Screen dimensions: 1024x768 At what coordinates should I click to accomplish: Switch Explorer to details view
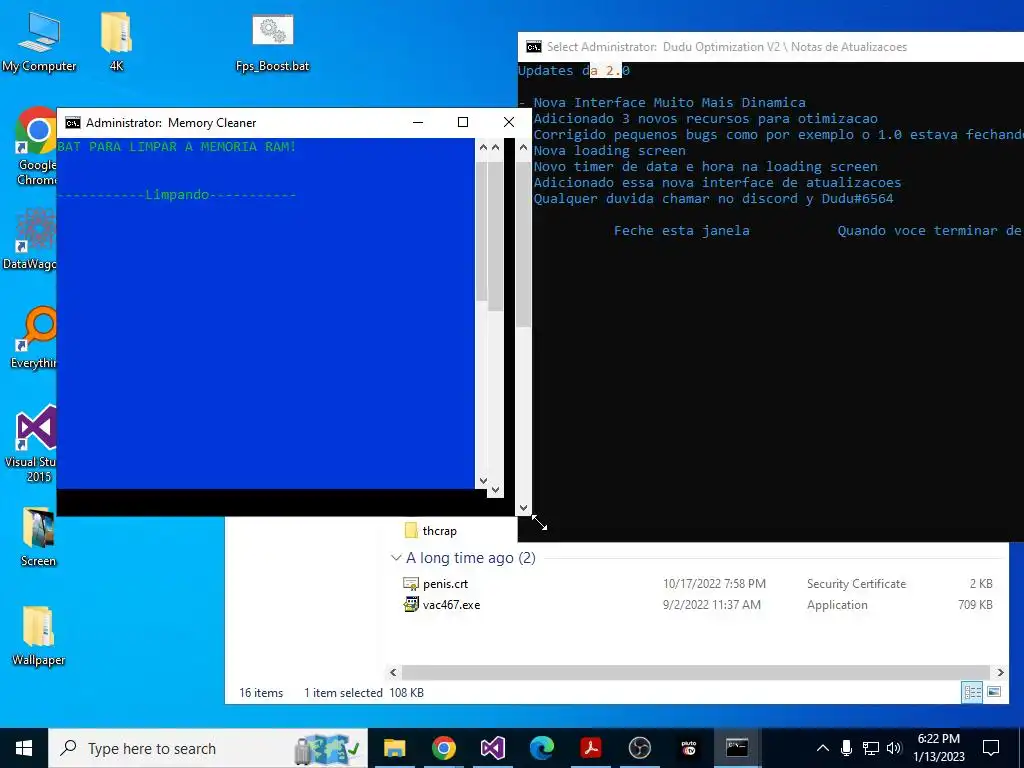[972, 692]
